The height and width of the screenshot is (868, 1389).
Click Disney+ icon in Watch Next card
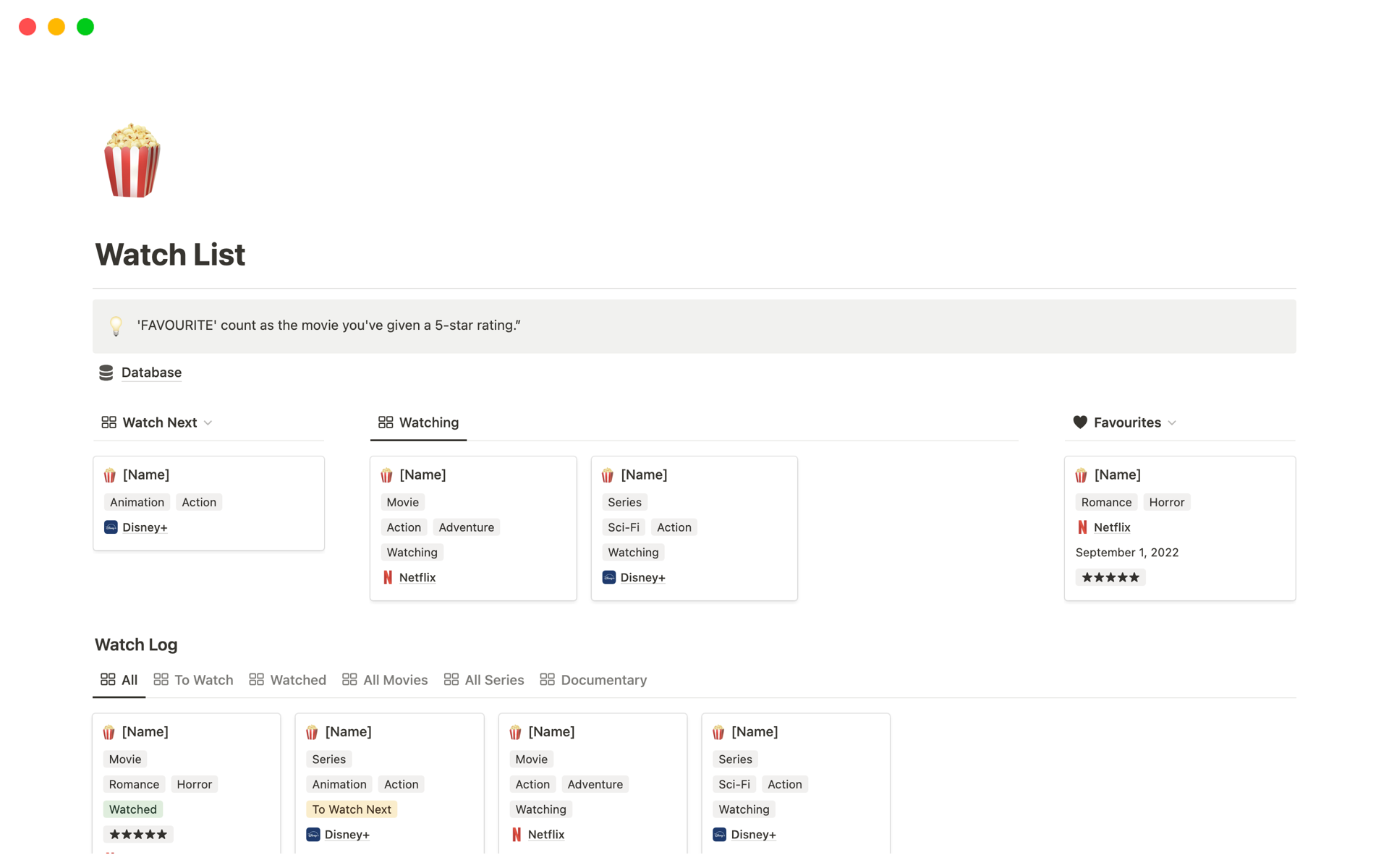coord(111,527)
